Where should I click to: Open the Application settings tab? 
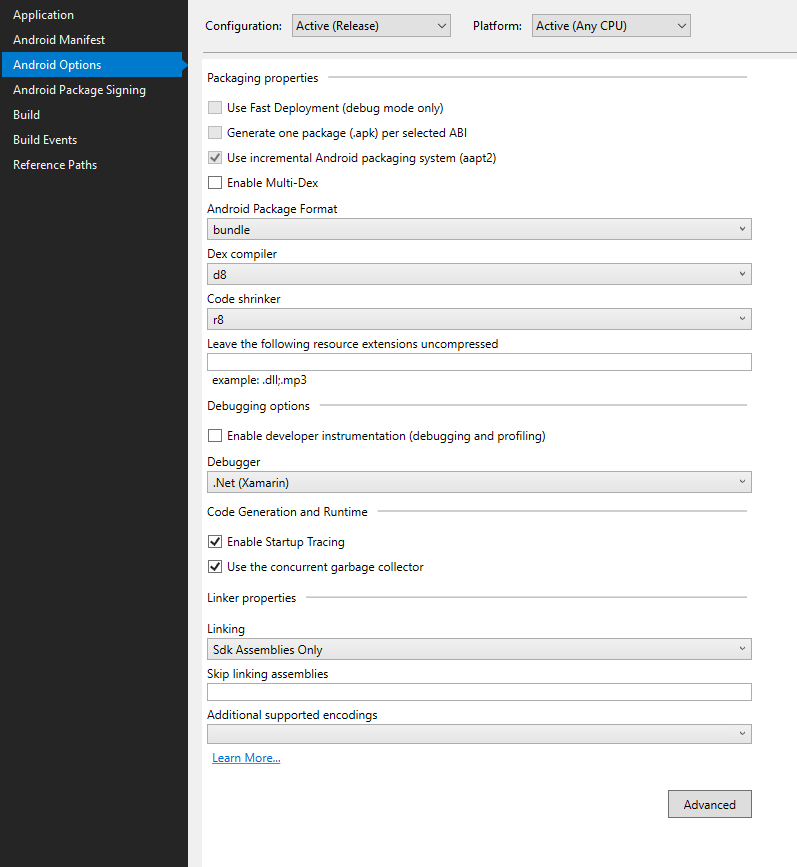click(x=43, y=15)
